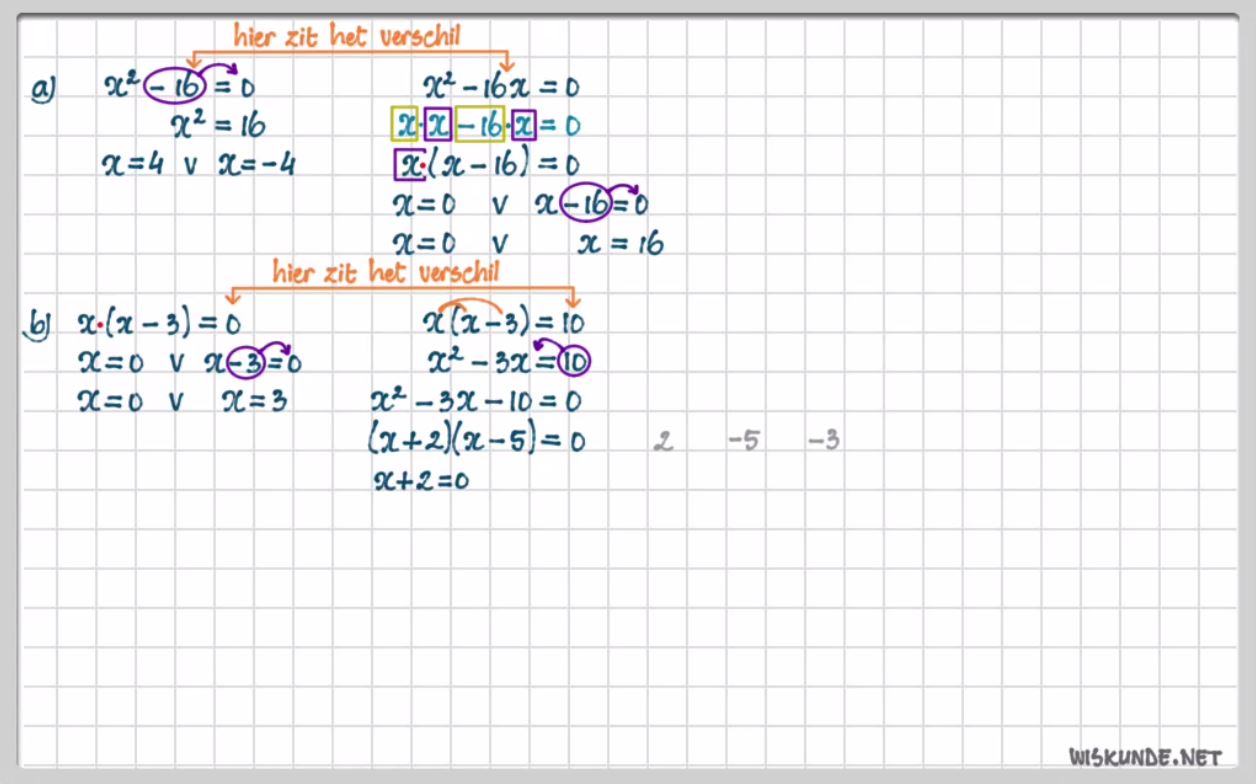Image resolution: width=1256 pixels, height=784 pixels.
Task: Click the factored form (x+2)(x−5) = 0
Action: (x=476, y=441)
